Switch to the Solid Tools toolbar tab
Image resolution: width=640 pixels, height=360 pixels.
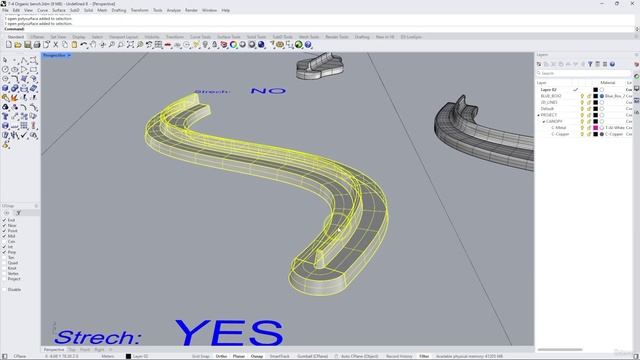[x=256, y=37]
